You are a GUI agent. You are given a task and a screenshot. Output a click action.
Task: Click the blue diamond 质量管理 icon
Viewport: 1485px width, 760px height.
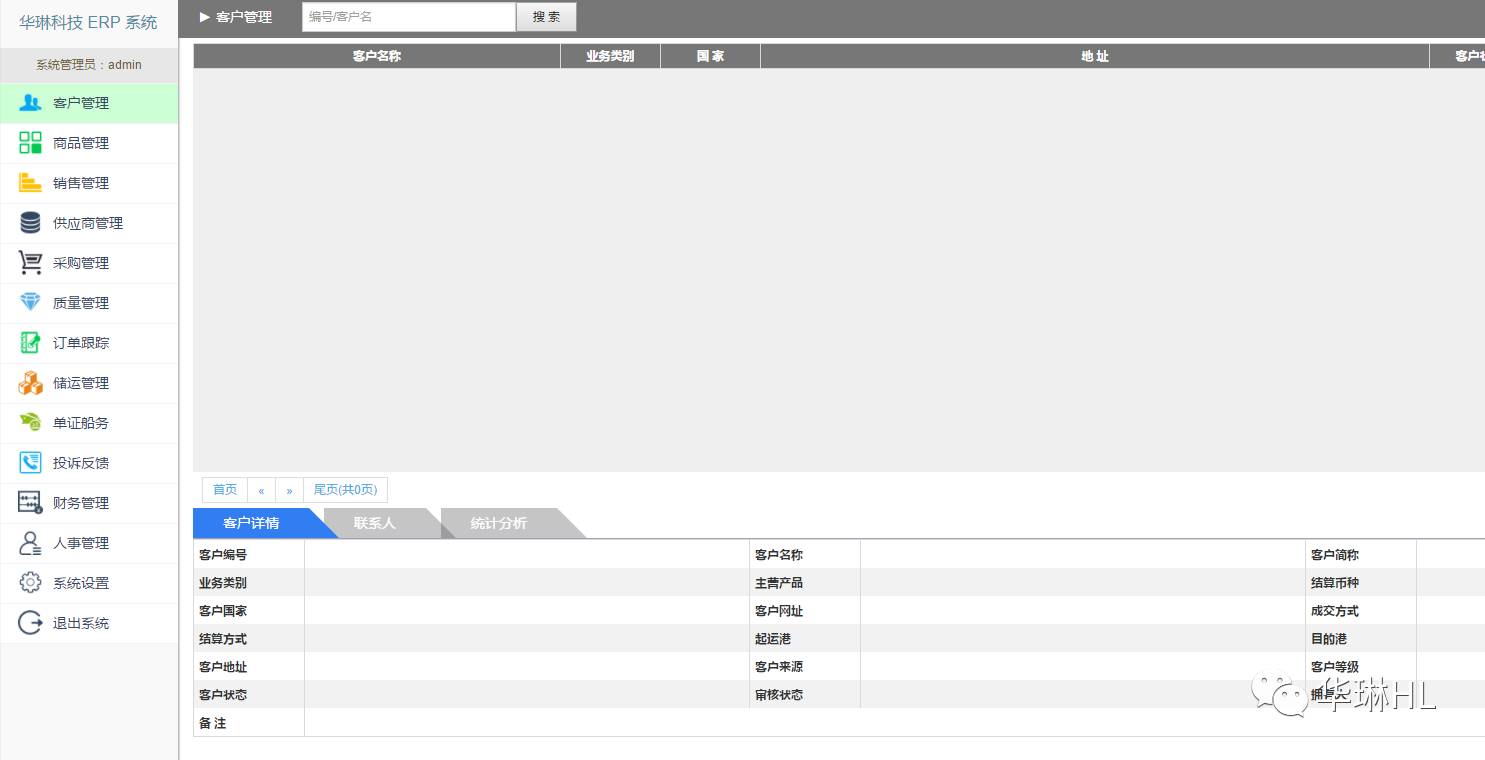(x=30, y=303)
